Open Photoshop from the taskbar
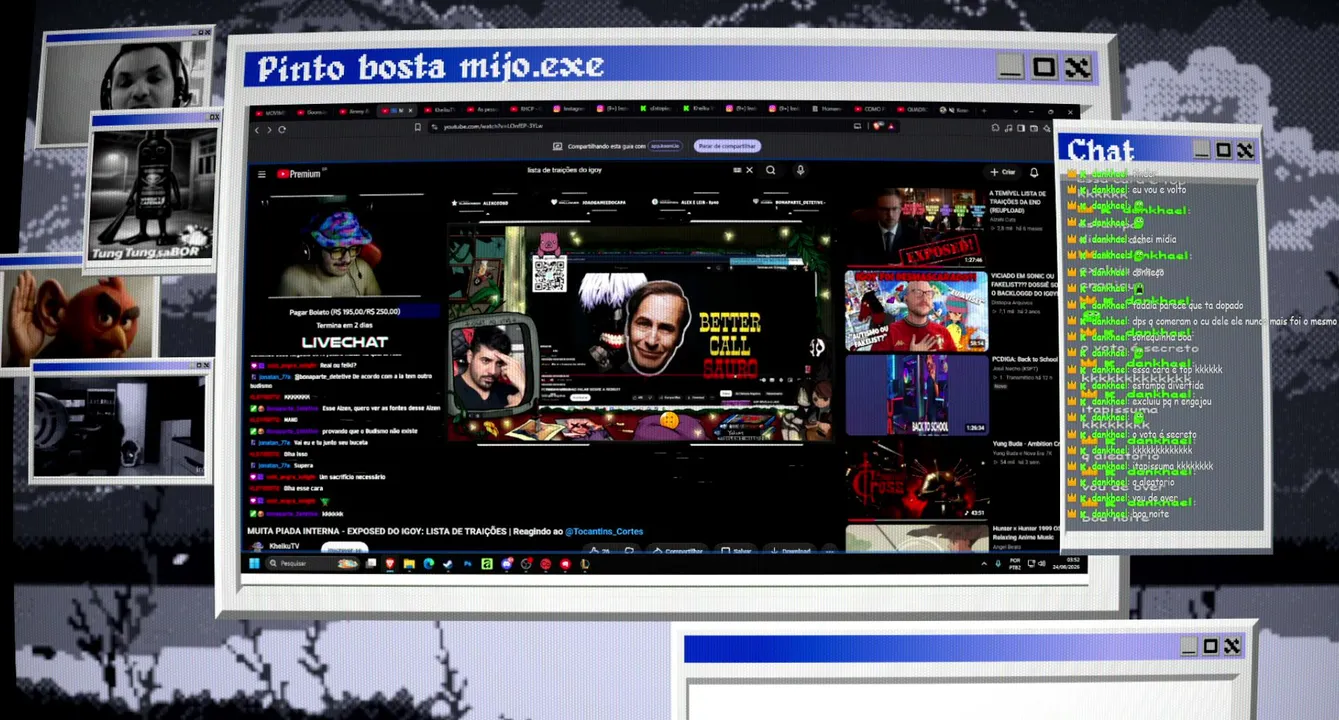The width and height of the screenshot is (1339, 720). (x=467, y=564)
